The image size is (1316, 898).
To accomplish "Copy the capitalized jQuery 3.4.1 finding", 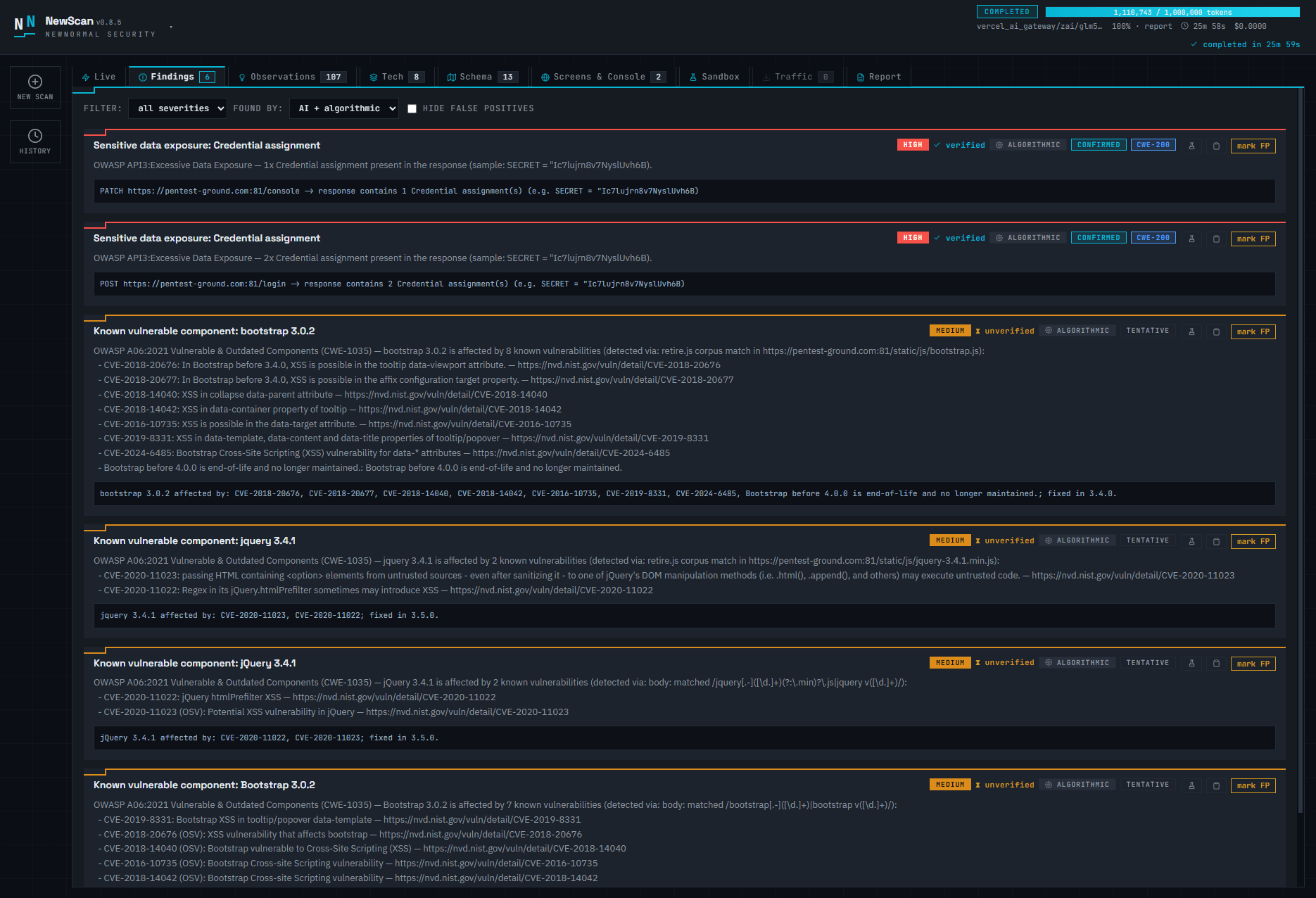I will (1216, 664).
